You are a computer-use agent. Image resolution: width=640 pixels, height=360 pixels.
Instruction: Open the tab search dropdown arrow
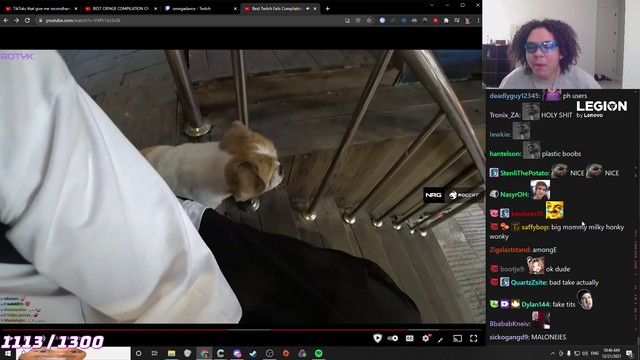432,5
